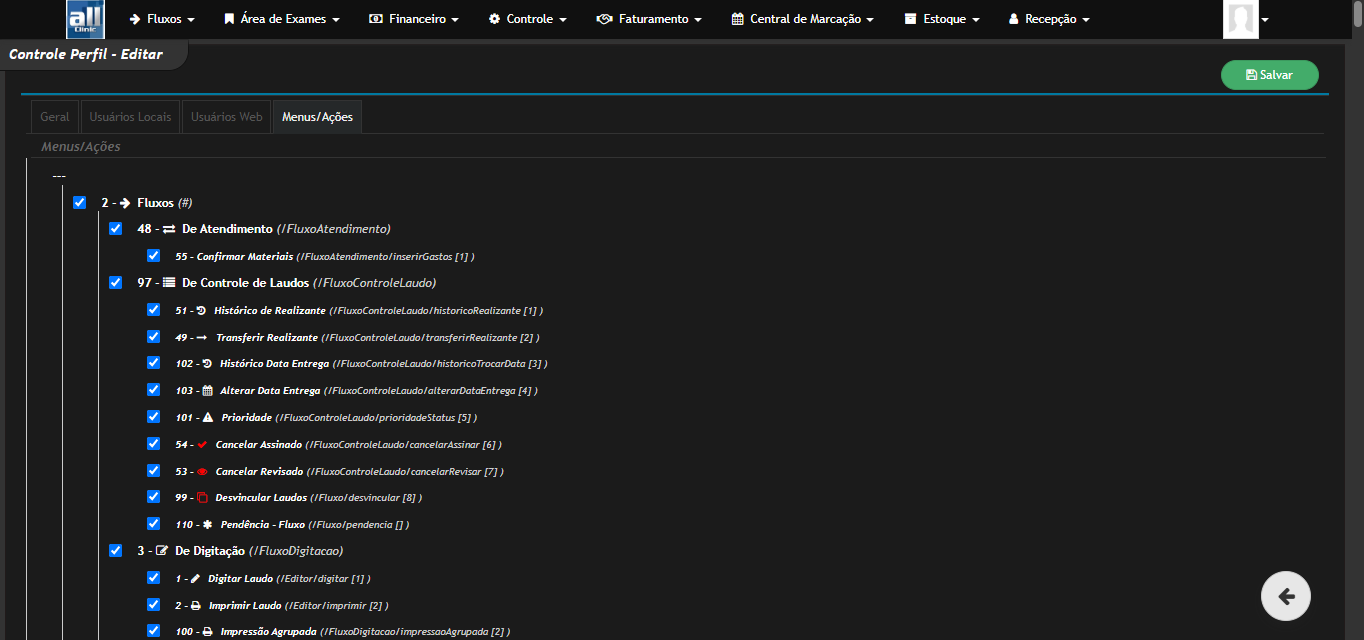This screenshot has height=640, width=1364.
Task: Click the red eye icon beside Cancelar Revisado
Action: click(x=202, y=471)
